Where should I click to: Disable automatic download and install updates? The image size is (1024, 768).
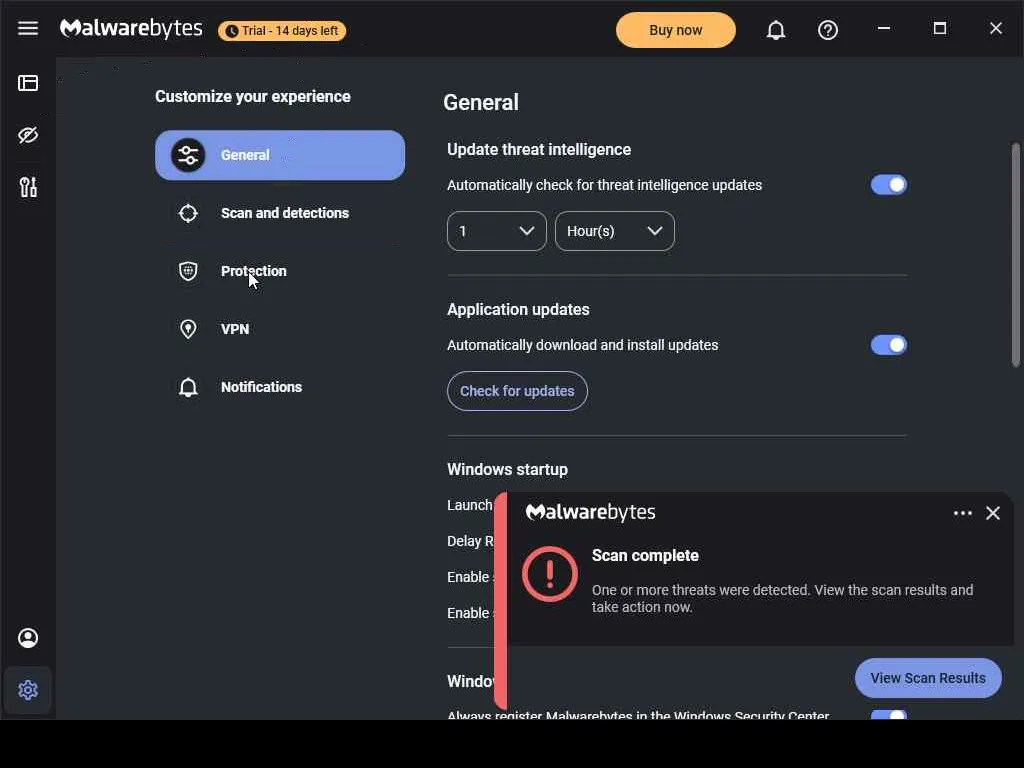[x=888, y=345]
